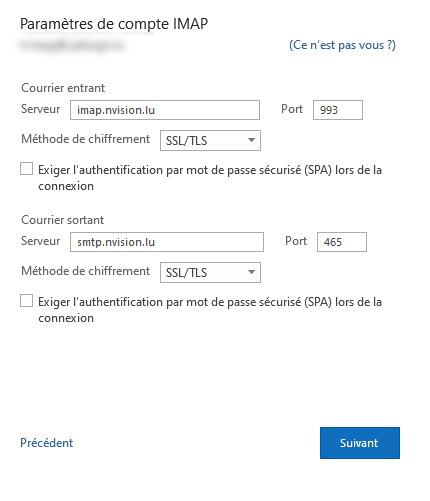Click the Port label beside the 465 field
Screen dimensions: 430x501
296,241
